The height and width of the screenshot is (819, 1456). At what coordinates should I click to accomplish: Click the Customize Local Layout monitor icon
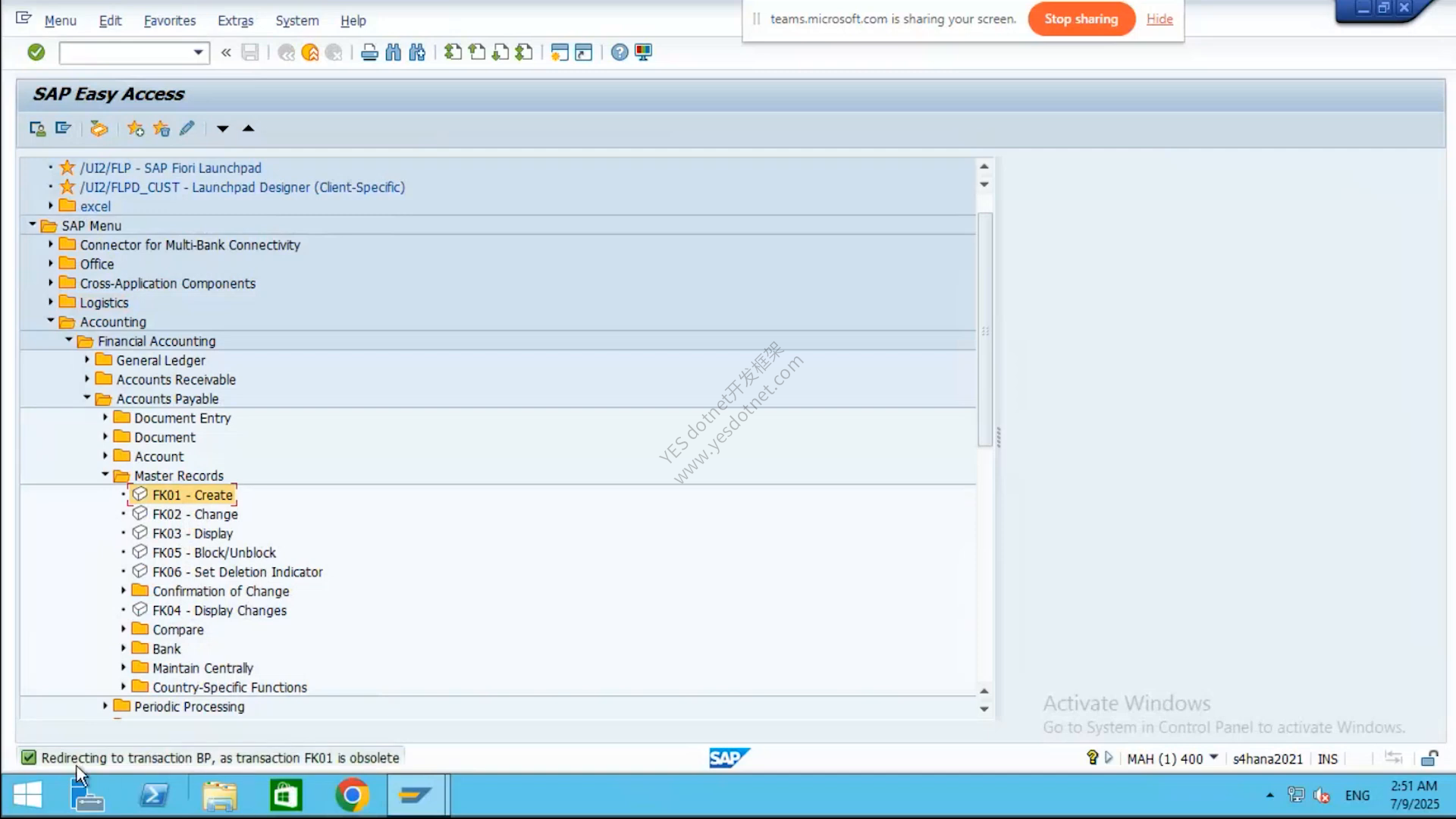(643, 52)
